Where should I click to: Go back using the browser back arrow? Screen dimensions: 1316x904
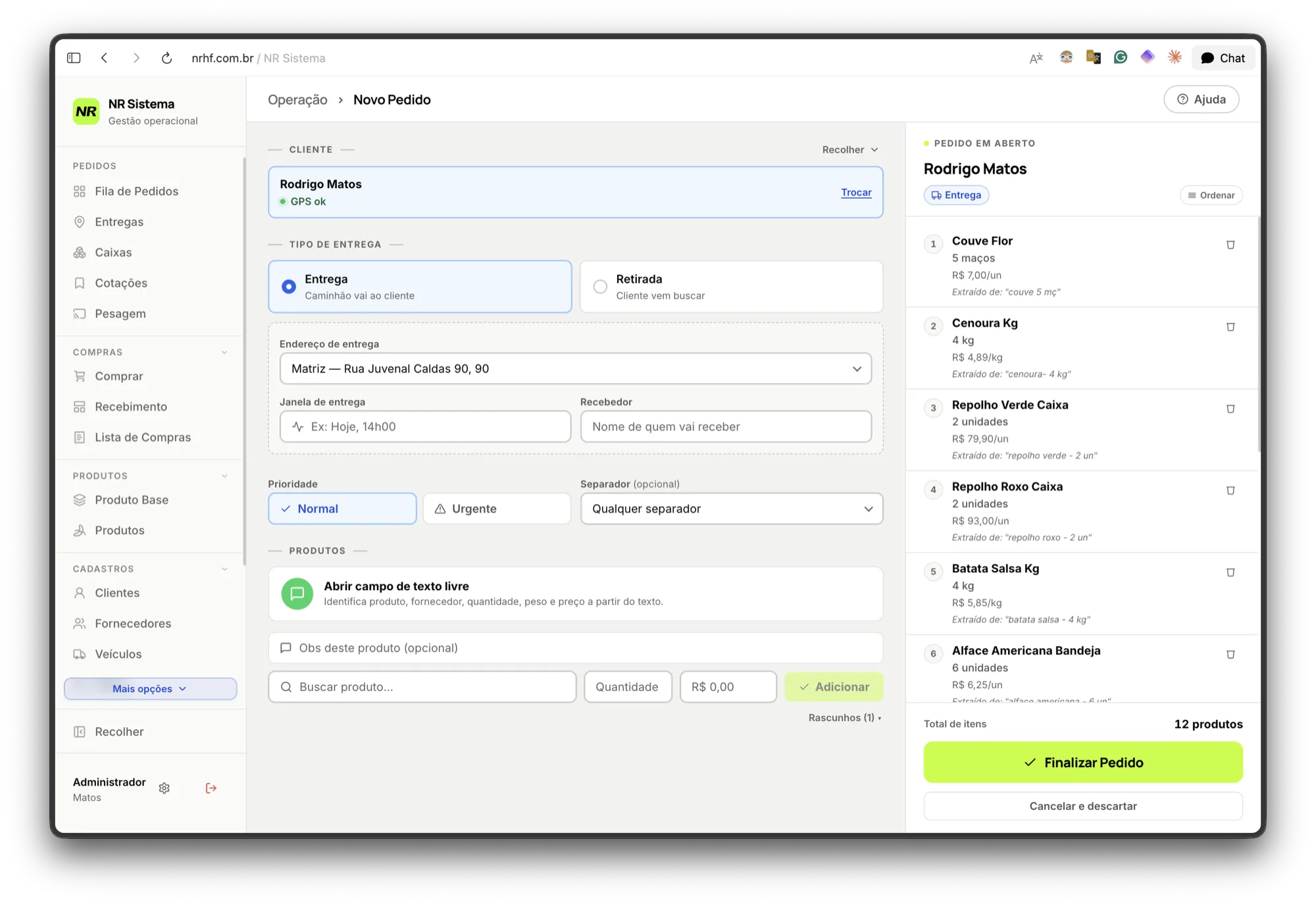[x=105, y=58]
